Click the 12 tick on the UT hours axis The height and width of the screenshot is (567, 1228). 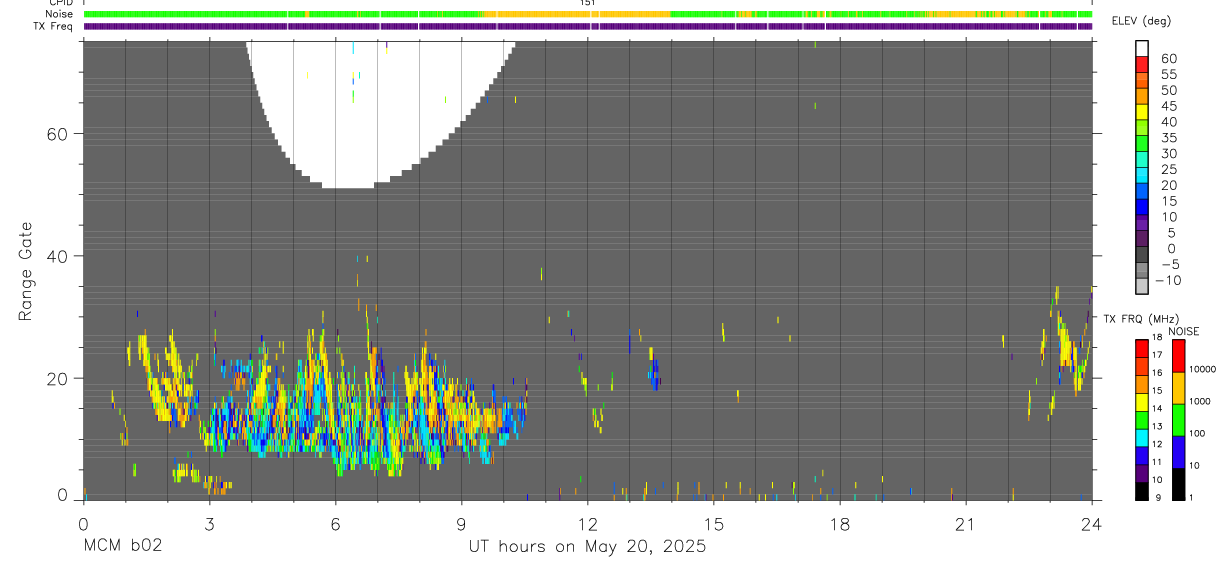587,524
